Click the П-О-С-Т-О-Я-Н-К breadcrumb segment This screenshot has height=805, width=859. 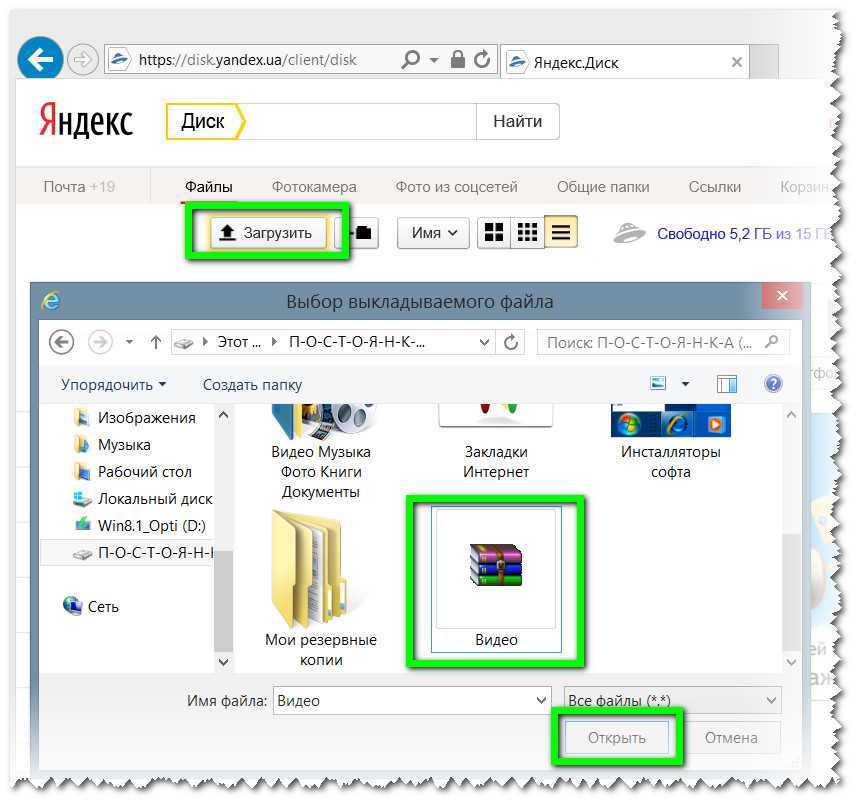tap(357, 342)
